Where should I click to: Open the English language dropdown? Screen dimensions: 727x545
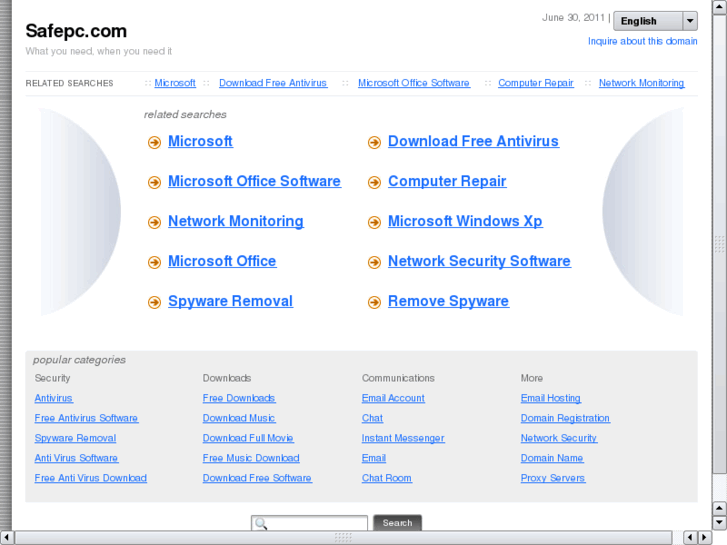tap(646, 21)
